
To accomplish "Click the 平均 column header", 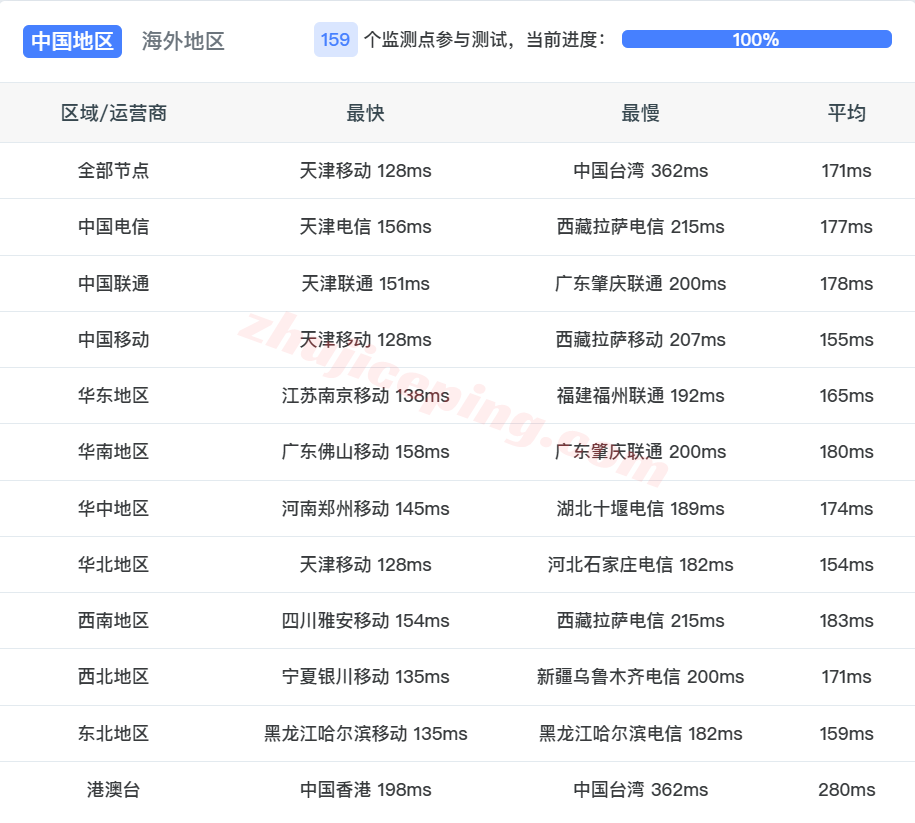I will click(845, 113).
